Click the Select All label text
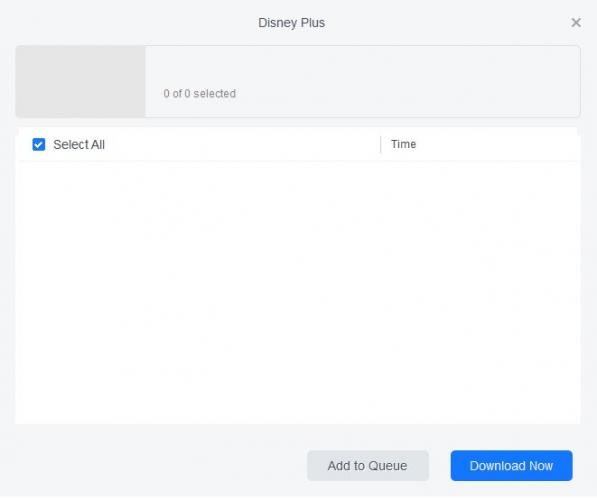This screenshot has height=500, width=597. tap(79, 145)
